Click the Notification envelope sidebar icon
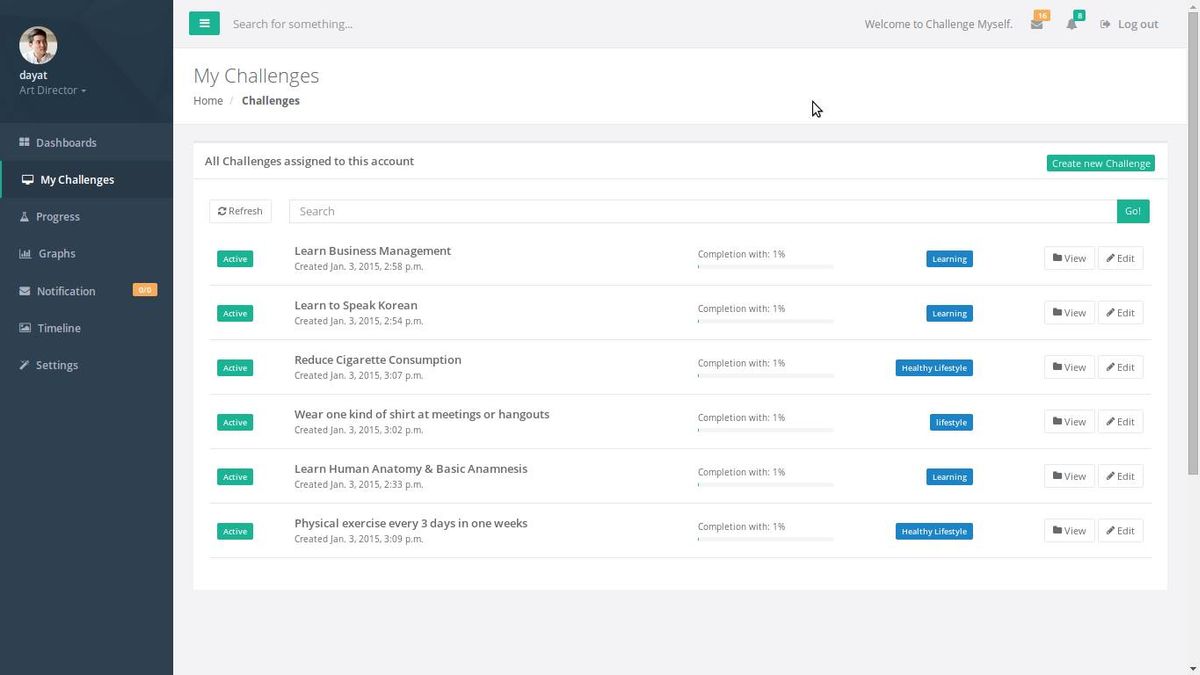Image resolution: width=1200 pixels, height=675 pixels. (x=25, y=291)
